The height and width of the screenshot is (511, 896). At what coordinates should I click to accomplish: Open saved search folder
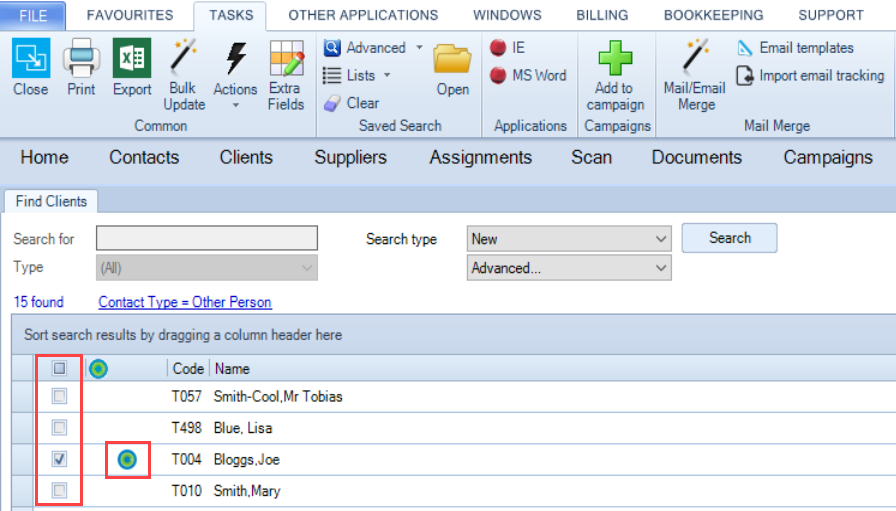pyautogui.click(x=452, y=59)
